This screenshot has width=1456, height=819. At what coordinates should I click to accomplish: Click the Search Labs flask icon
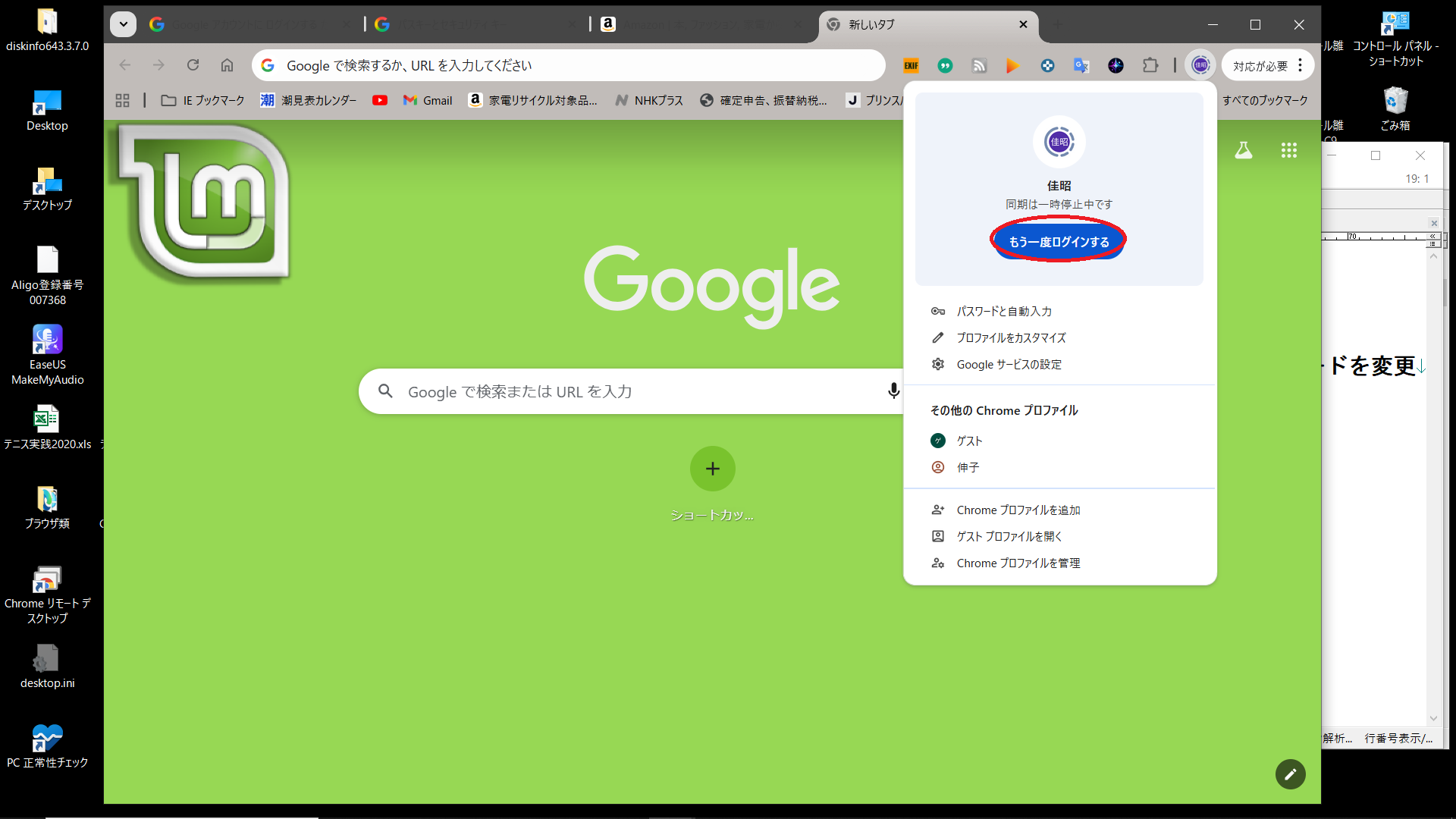(1243, 150)
